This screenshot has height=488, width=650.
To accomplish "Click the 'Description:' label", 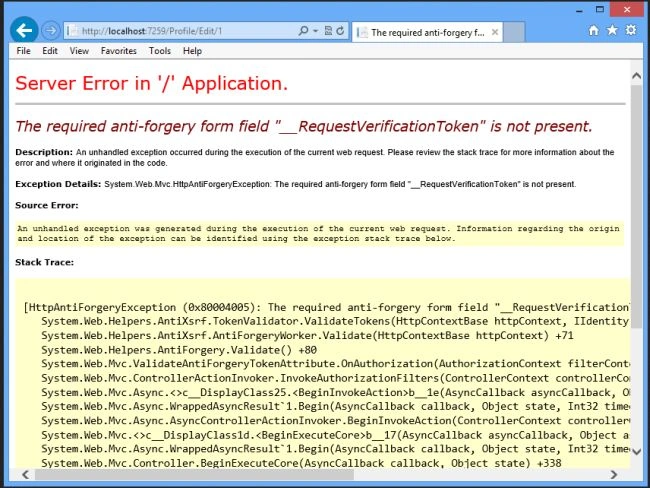I will tap(44, 152).
